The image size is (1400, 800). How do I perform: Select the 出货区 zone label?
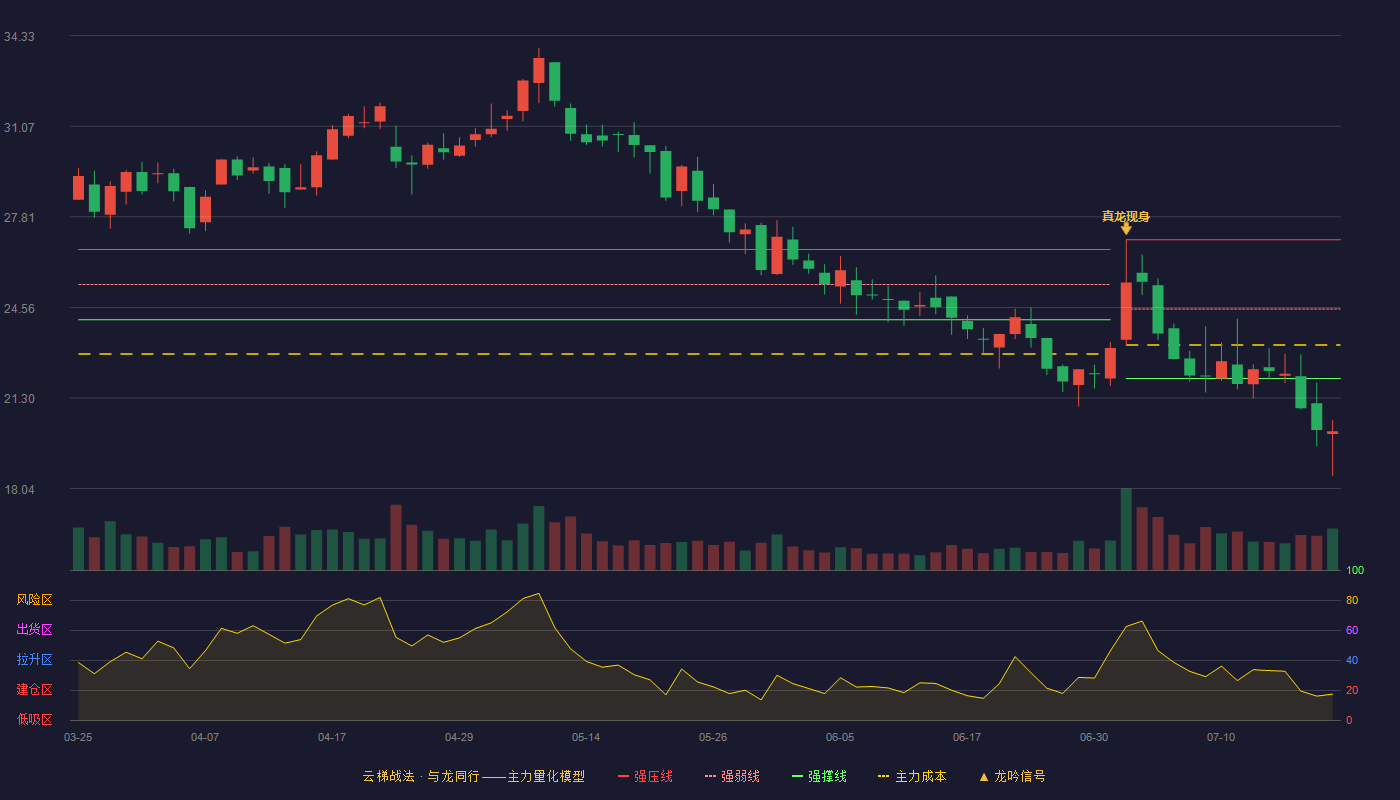[34, 630]
